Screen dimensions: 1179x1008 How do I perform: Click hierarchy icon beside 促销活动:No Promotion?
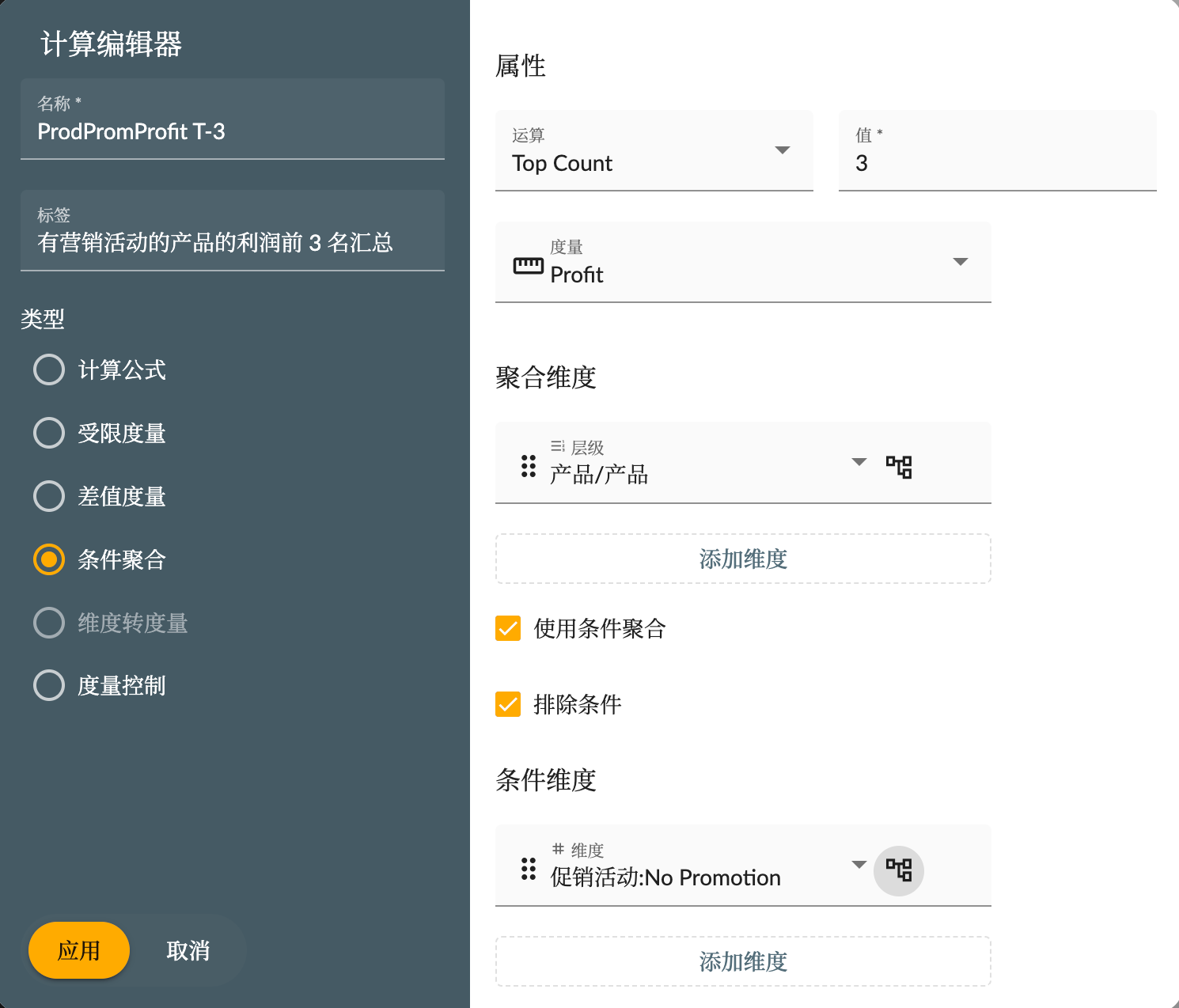click(x=898, y=870)
